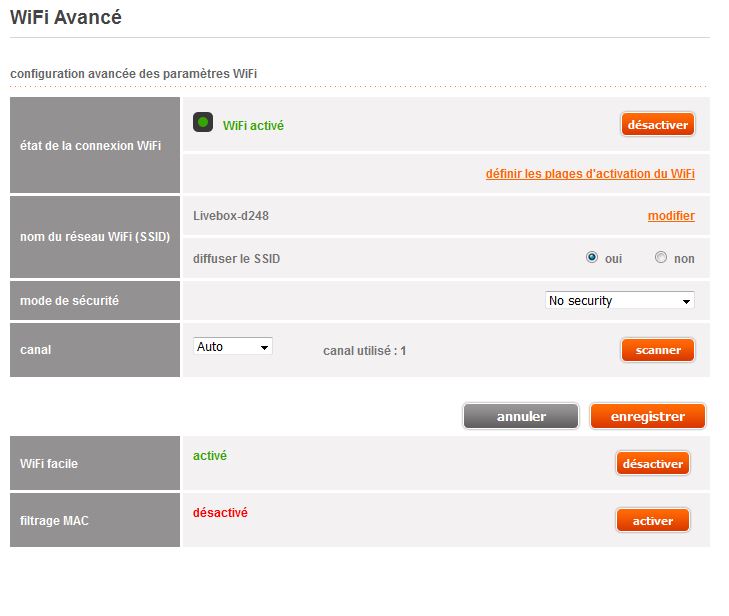Open the WiFi activation time ranges link
The image size is (729, 616).
pos(590,174)
